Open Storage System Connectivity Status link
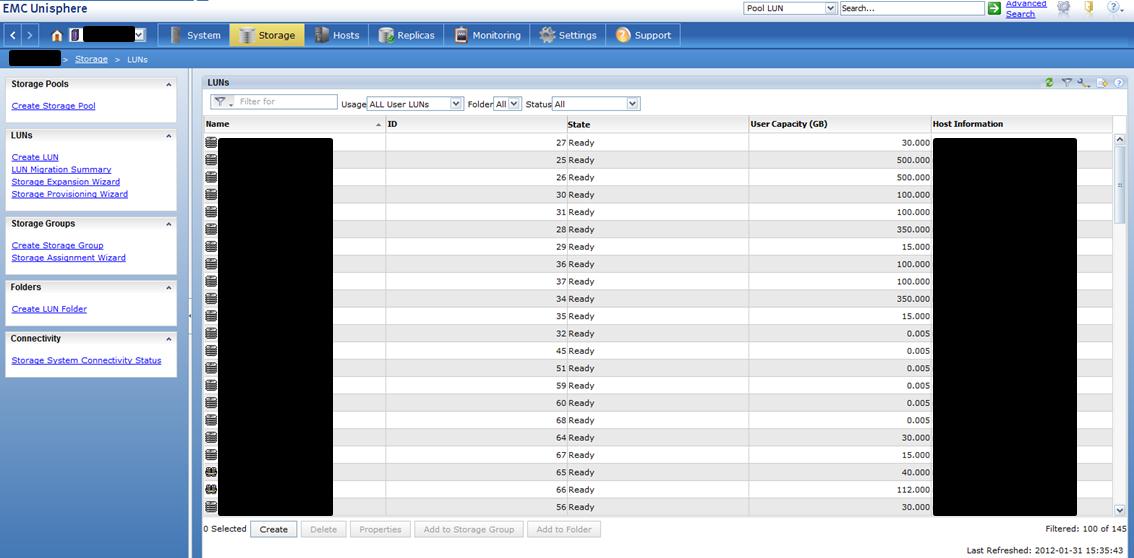 tap(86, 360)
